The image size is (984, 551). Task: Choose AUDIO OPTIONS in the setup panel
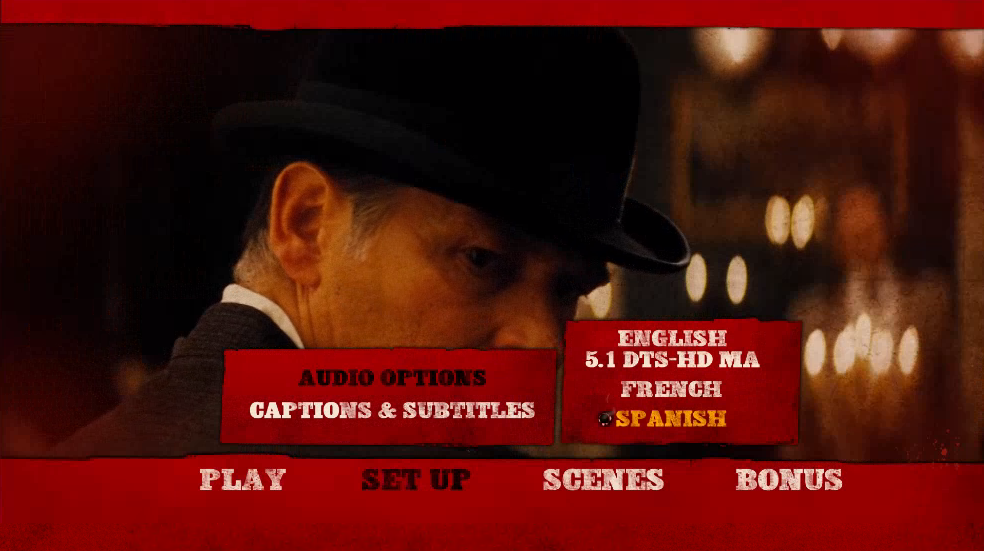(393, 378)
